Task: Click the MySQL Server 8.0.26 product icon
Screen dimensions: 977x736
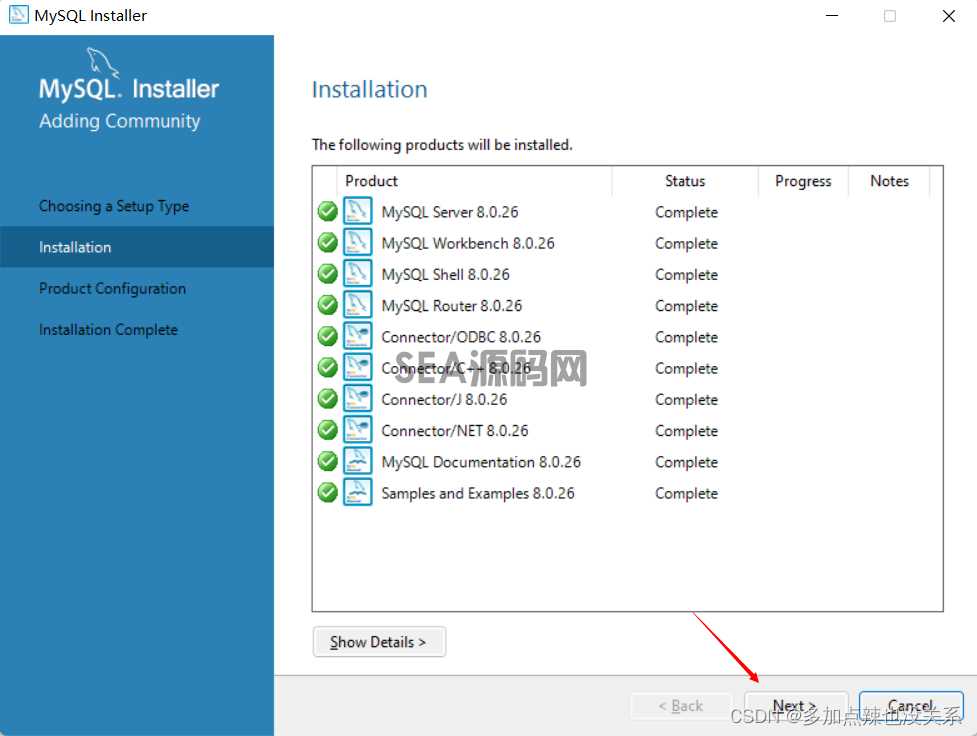Action: click(x=358, y=211)
